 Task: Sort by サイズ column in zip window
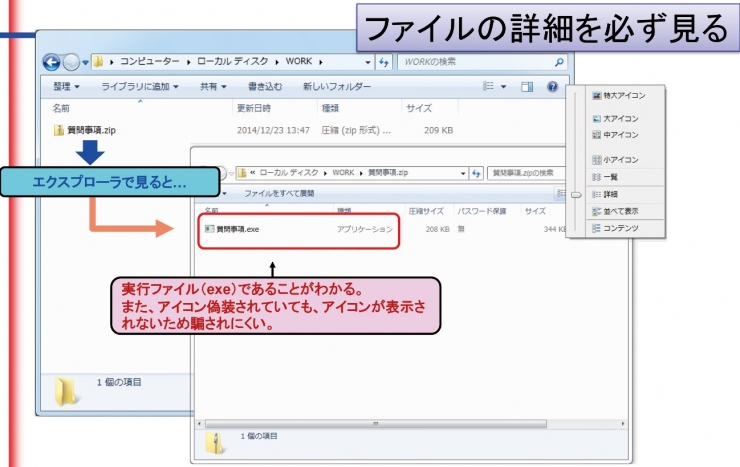535,211
